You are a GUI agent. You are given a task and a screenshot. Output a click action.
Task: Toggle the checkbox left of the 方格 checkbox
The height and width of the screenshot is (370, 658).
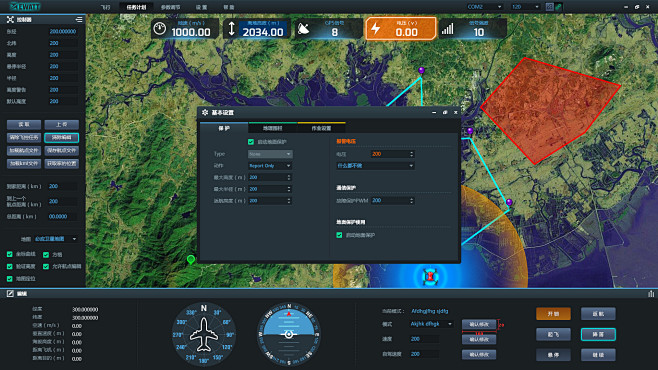pyautogui.click(x=10, y=254)
